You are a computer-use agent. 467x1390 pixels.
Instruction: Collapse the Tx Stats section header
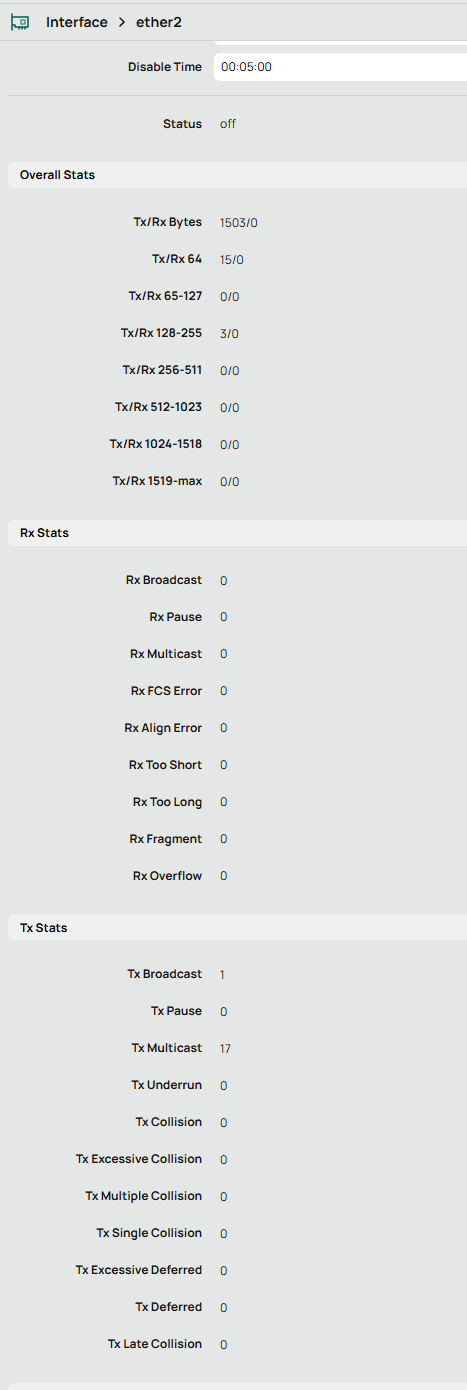tap(237, 928)
